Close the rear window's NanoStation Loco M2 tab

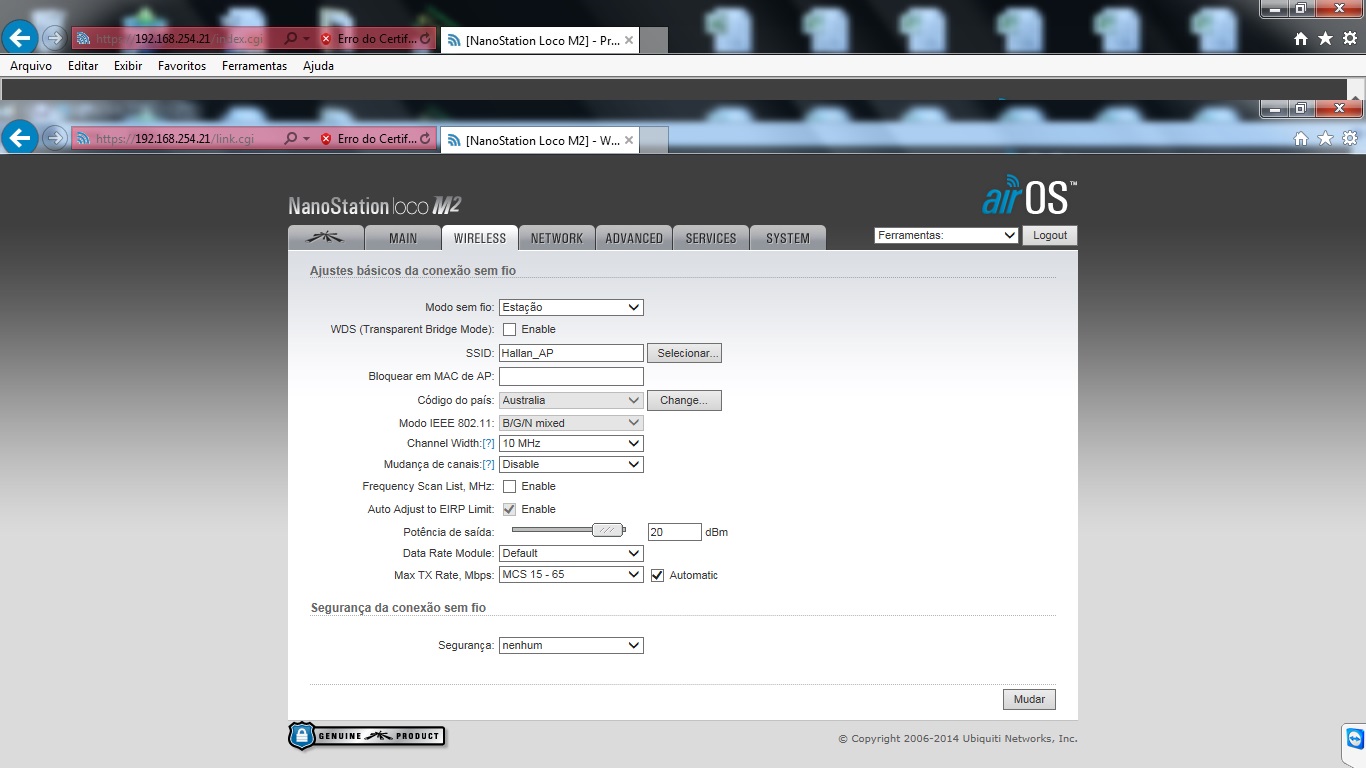point(629,40)
